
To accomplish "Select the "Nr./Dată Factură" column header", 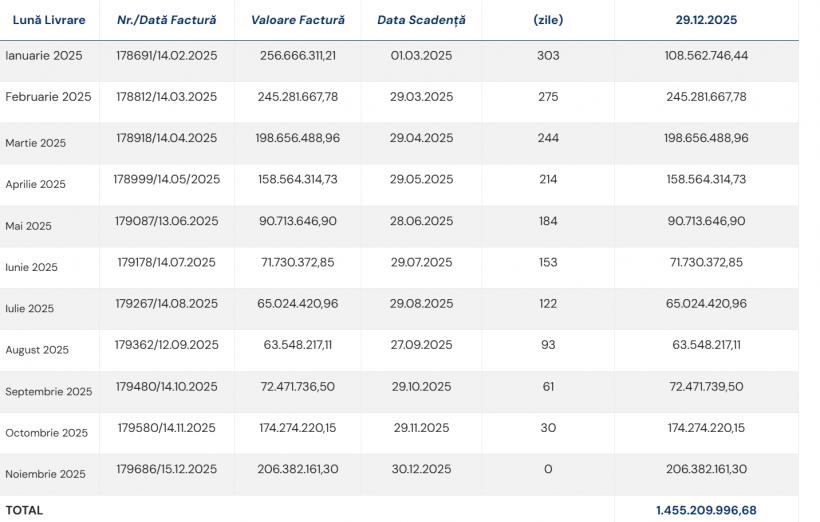I will coord(166,20).
